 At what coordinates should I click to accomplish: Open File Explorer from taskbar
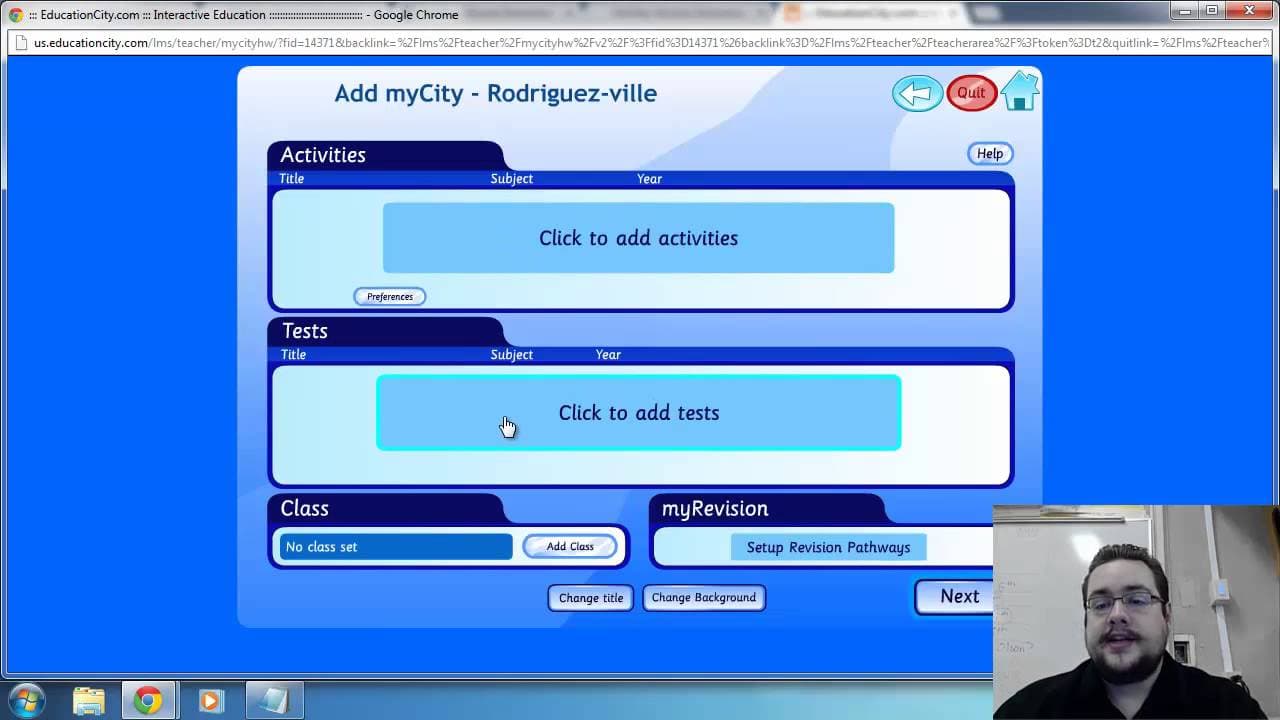coord(89,701)
